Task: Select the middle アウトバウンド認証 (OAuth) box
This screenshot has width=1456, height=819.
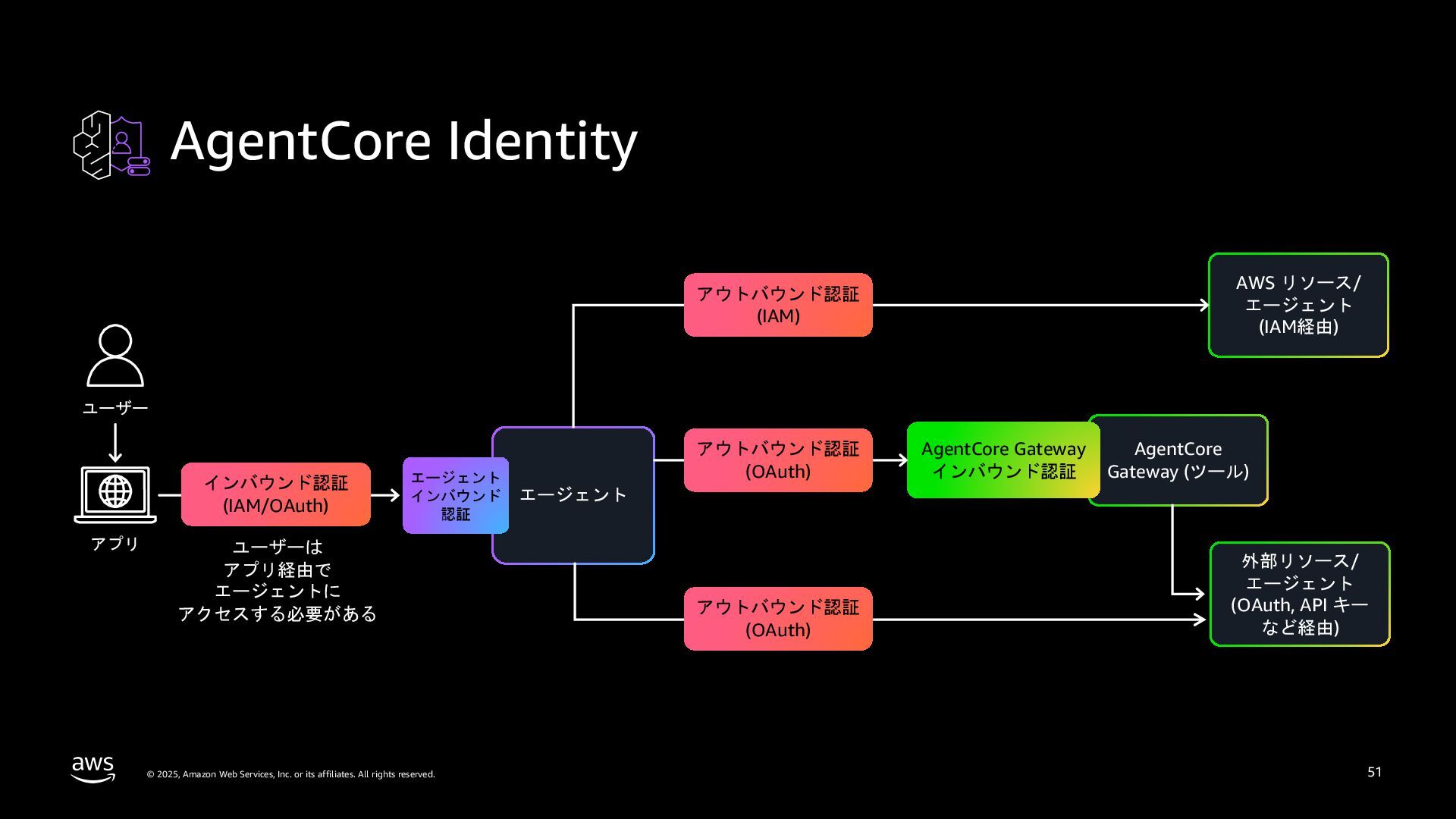Action: (x=778, y=460)
